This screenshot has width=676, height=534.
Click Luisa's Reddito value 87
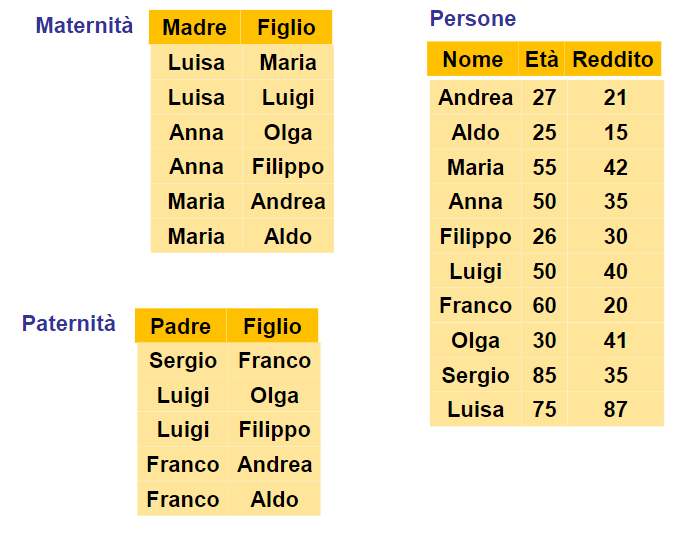(x=615, y=410)
